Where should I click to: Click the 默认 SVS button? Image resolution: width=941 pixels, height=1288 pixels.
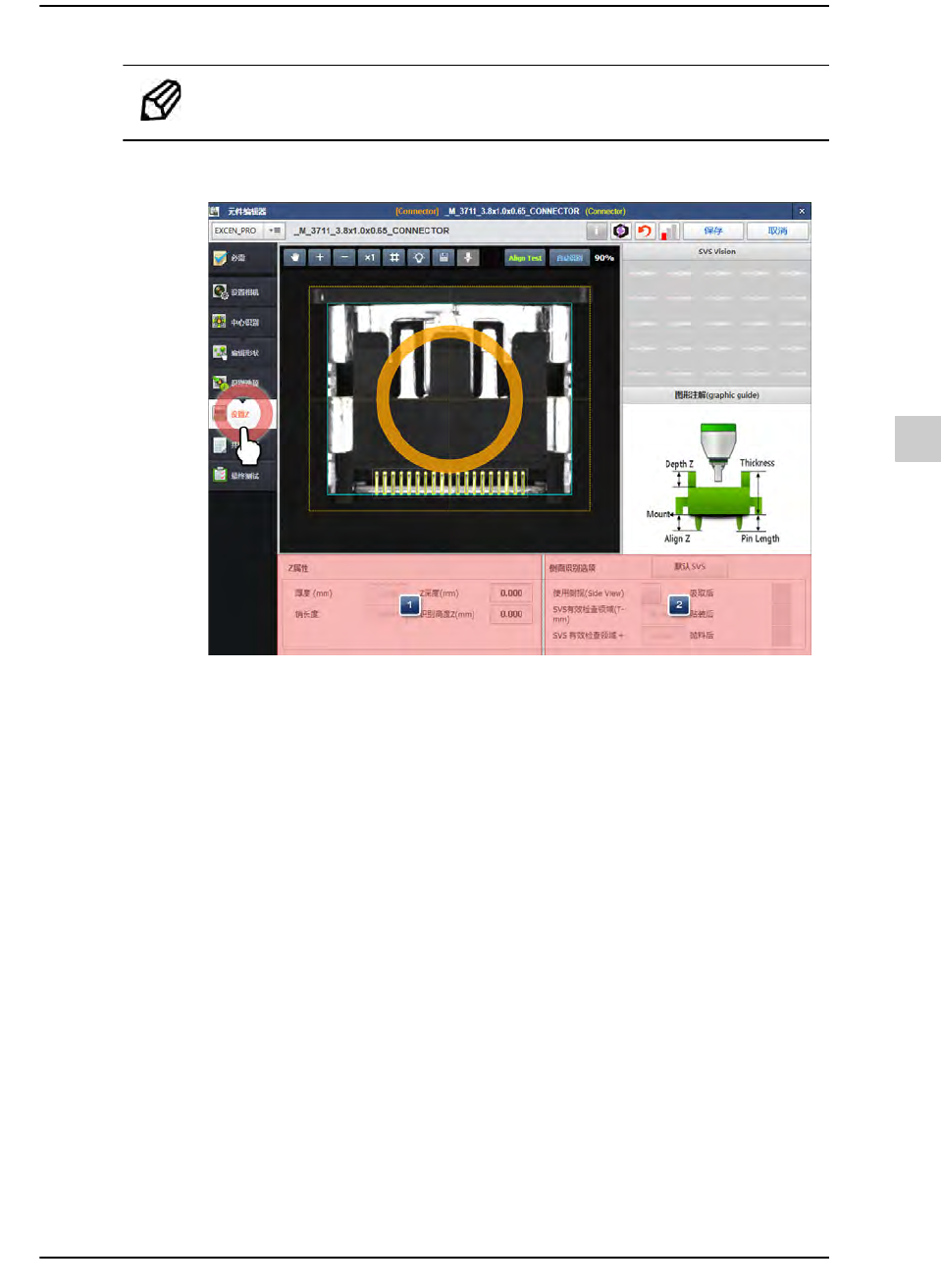[690, 567]
